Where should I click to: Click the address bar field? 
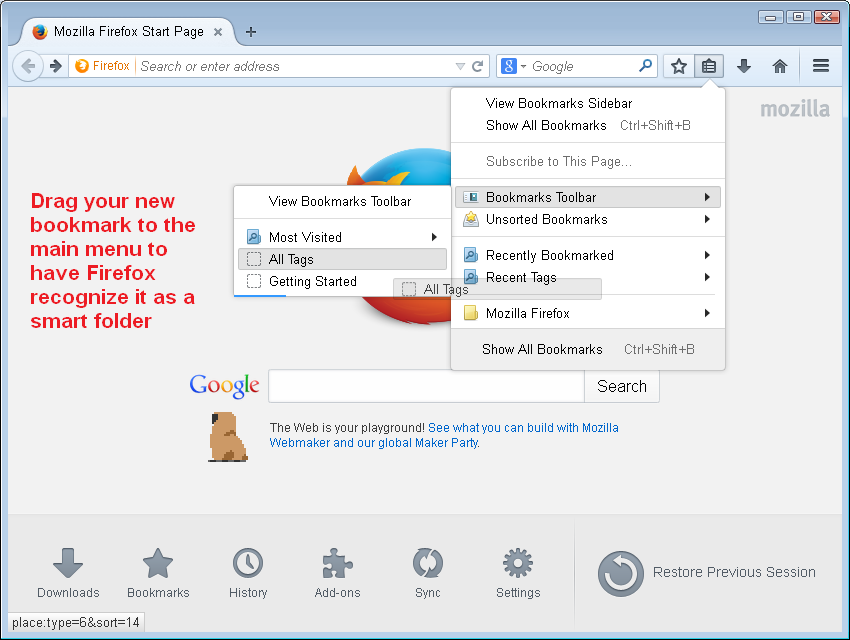pos(295,67)
